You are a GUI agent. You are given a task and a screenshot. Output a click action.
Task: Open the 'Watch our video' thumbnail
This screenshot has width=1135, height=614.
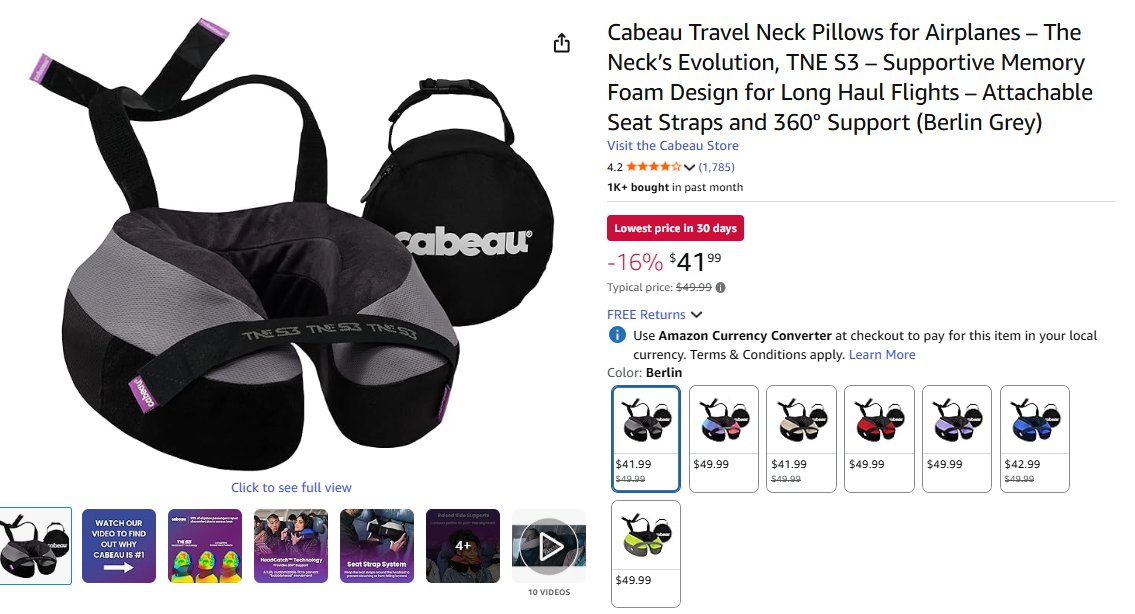(119, 545)
